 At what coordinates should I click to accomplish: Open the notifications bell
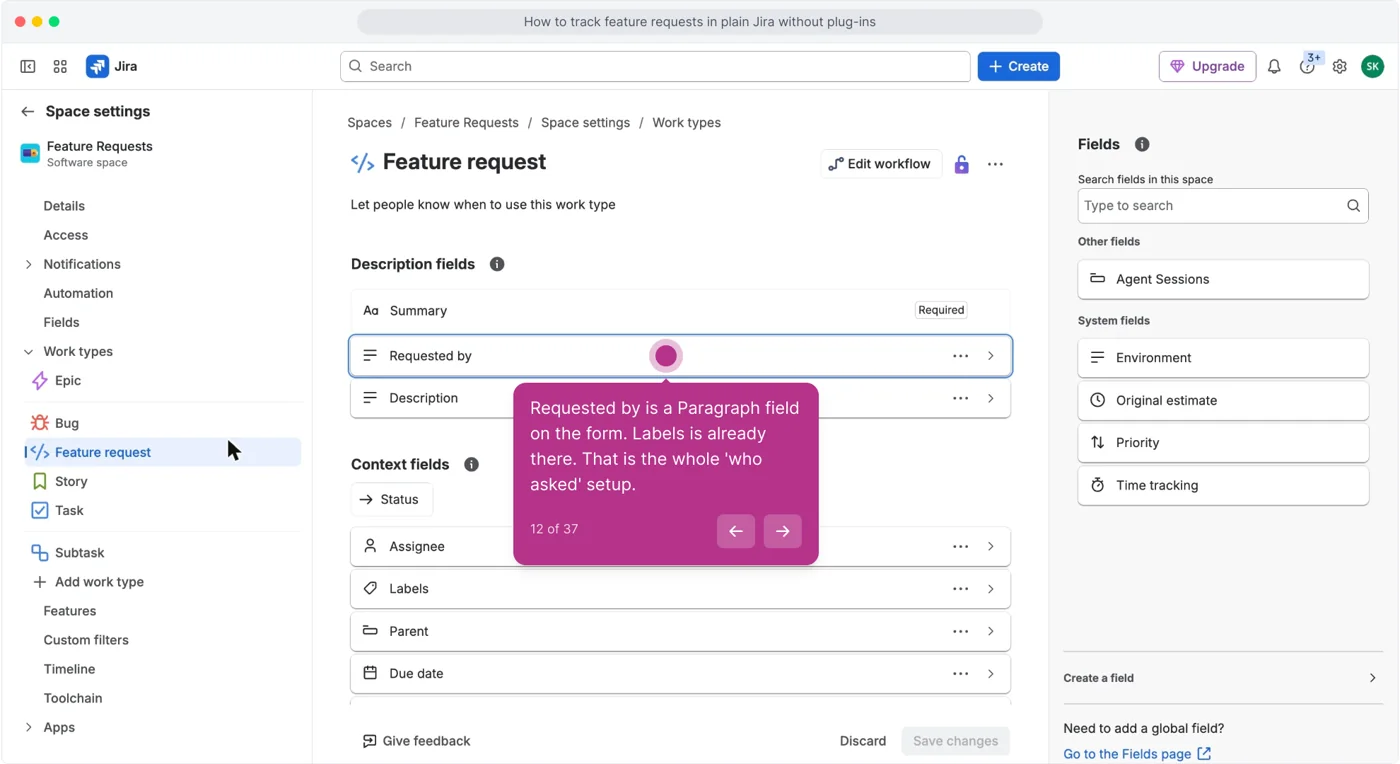[x=1274, y=66]
